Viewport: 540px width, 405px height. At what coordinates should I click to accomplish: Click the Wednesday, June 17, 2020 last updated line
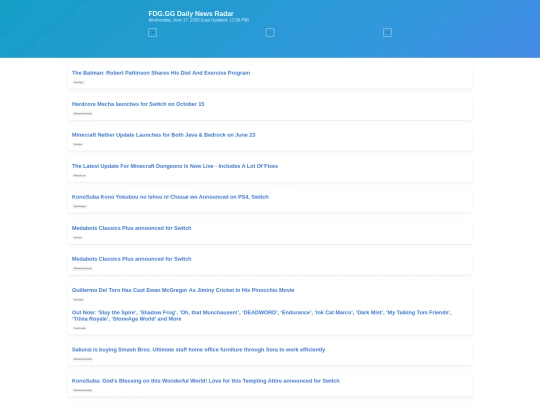tap(198, 20)
